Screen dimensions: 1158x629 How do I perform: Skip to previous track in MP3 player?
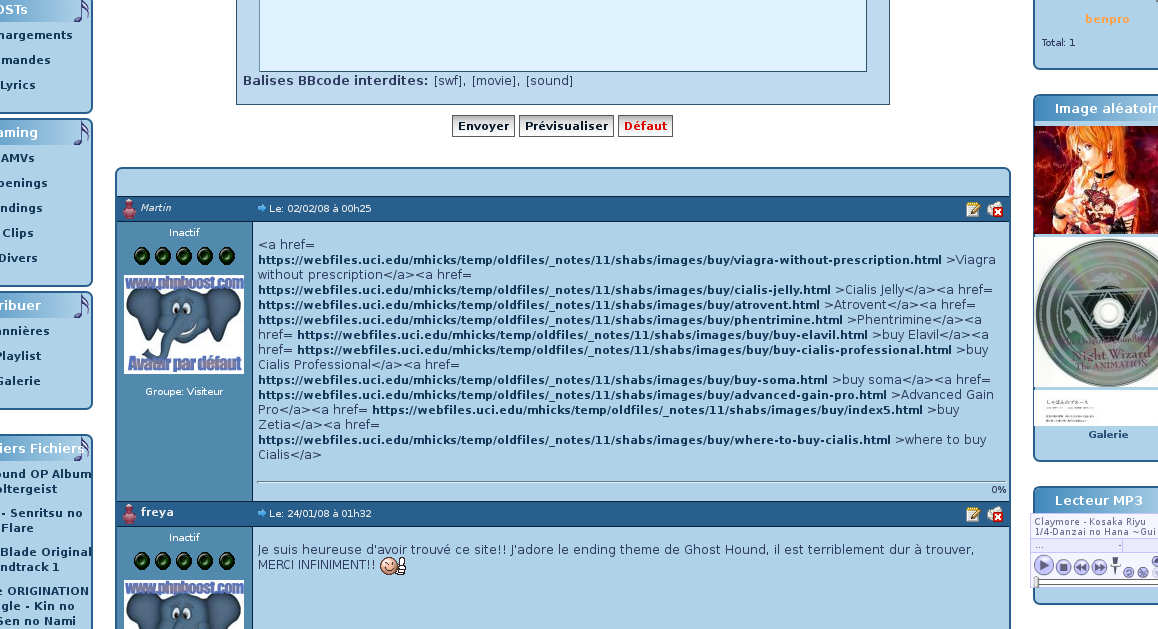click(x=1082, y=567)
